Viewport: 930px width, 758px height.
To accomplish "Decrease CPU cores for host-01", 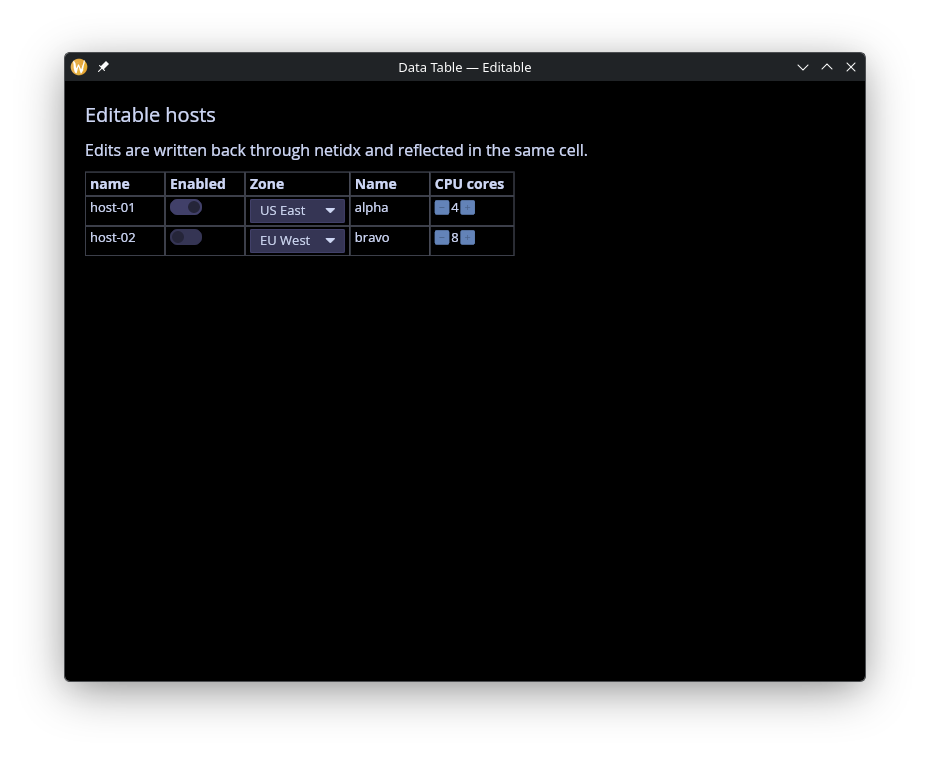I will click(442, 208).
